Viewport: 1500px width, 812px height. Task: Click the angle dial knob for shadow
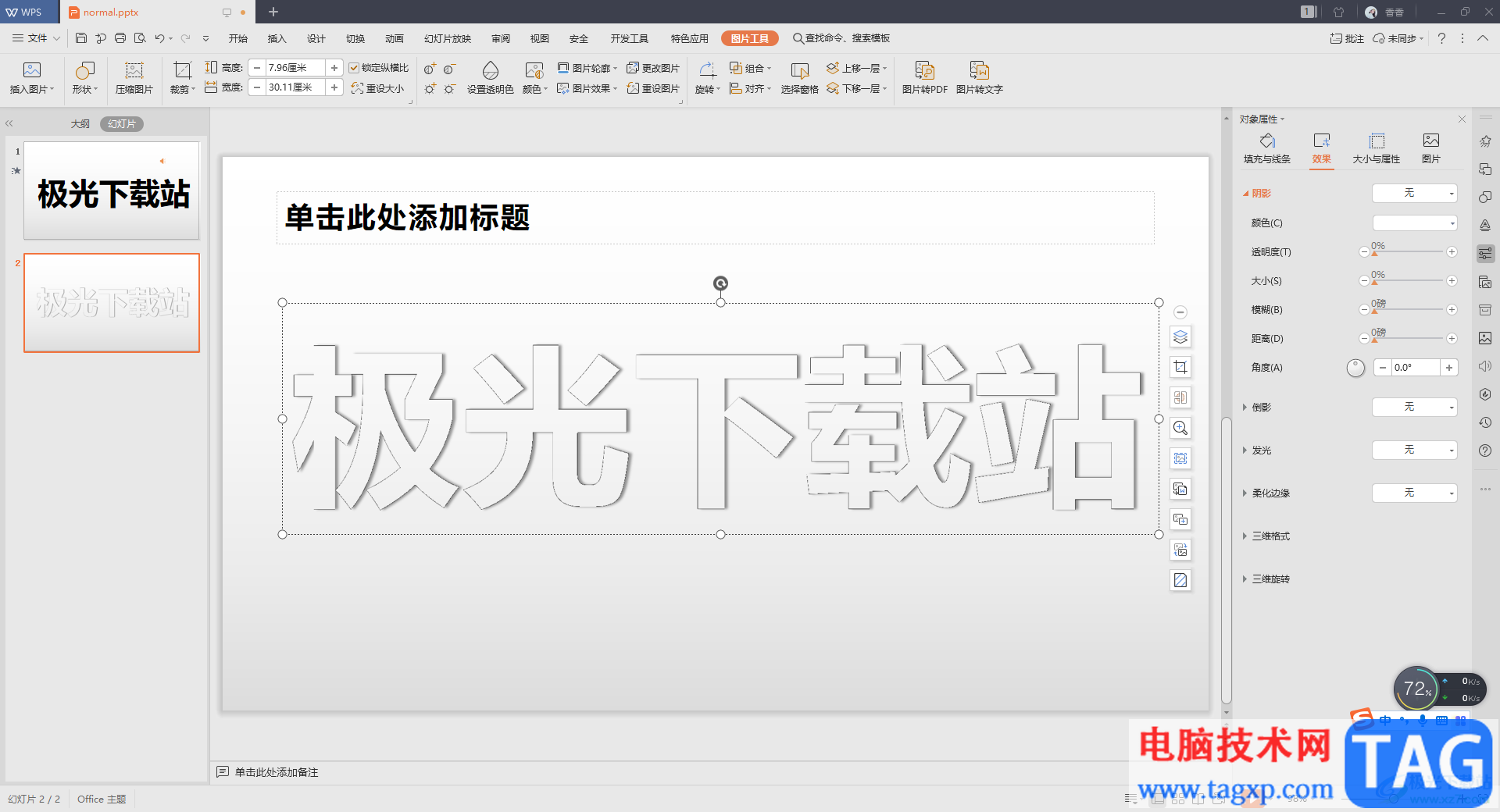[x=1355, y=368]
